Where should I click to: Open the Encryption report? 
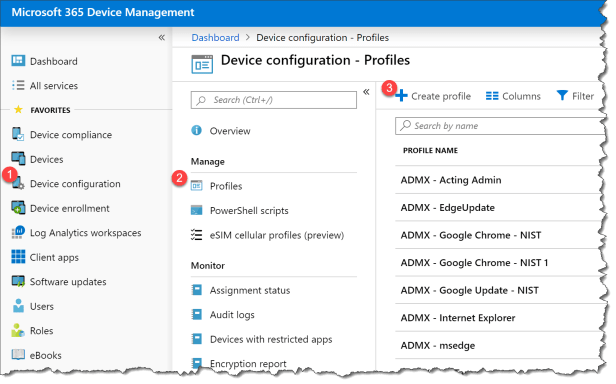click(x=248, y=364)
